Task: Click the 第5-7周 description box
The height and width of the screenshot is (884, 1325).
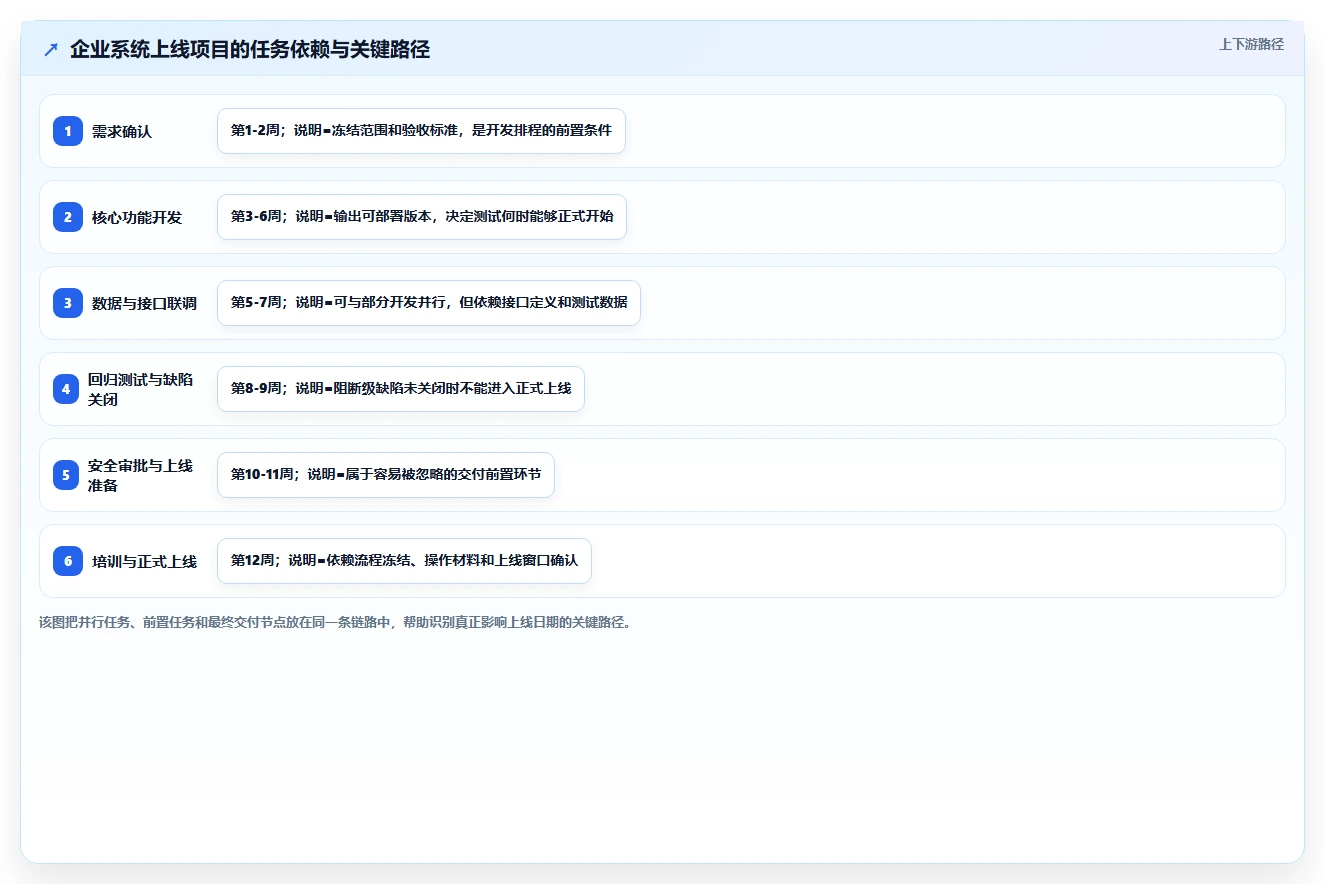Action: 429,303
